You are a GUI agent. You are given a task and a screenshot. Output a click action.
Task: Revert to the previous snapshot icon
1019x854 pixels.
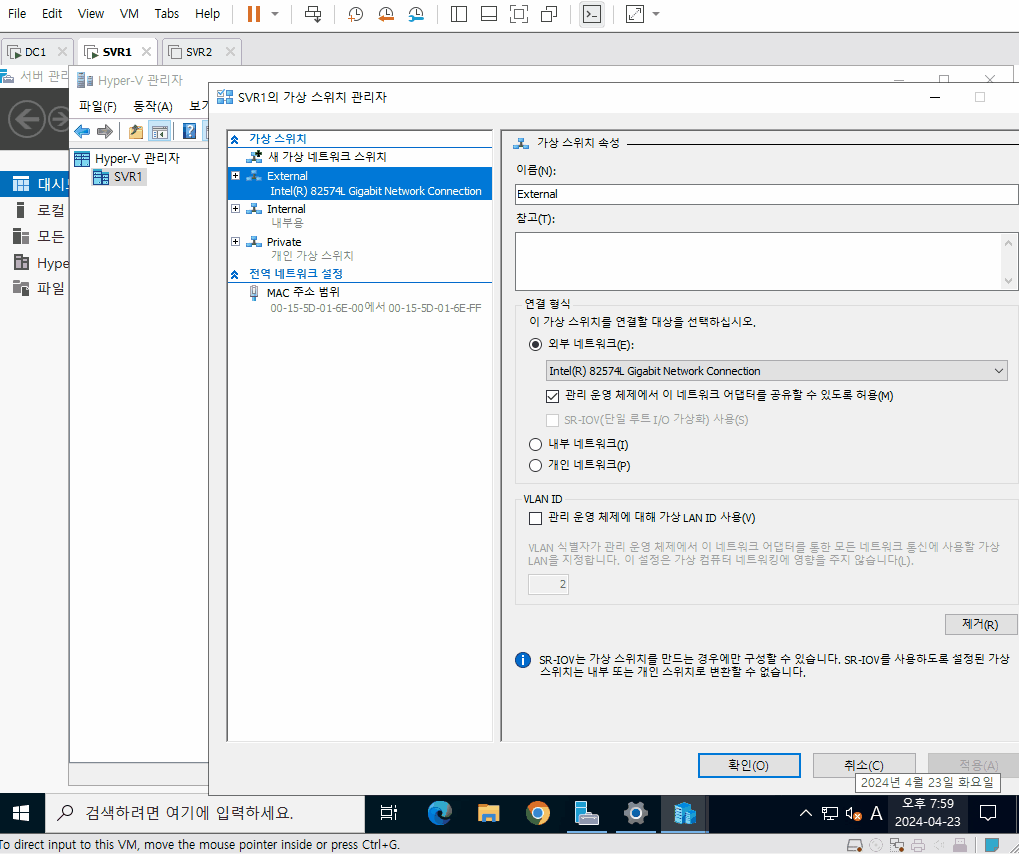(x=386, y=14)
